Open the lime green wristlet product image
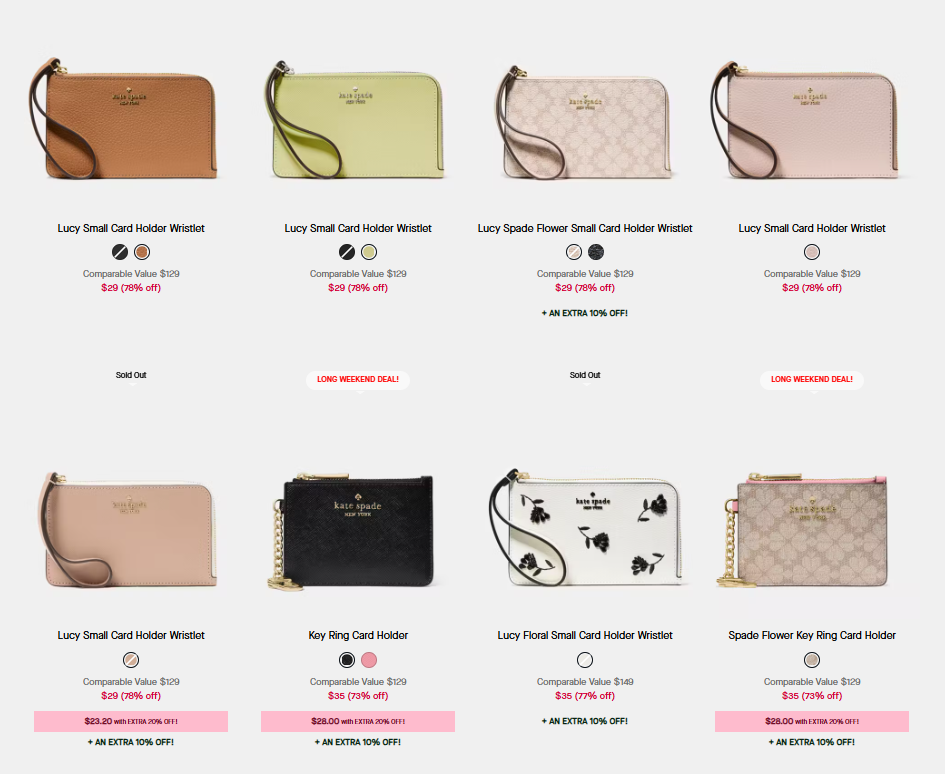Image resolution: width=945 pixels, height=774 pixels. pos(356,119)
